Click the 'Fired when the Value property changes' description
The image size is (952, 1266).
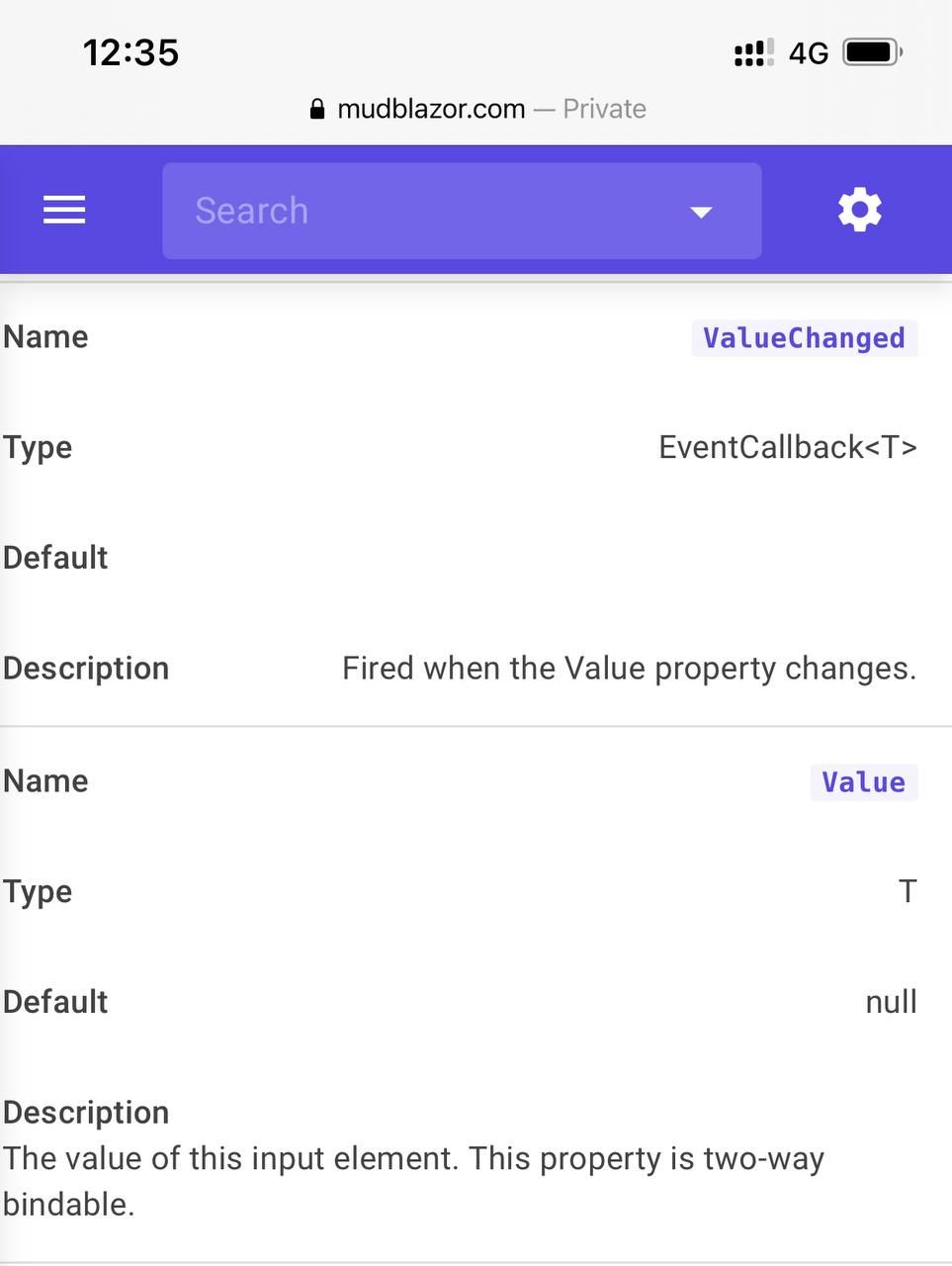pos(630,669)
